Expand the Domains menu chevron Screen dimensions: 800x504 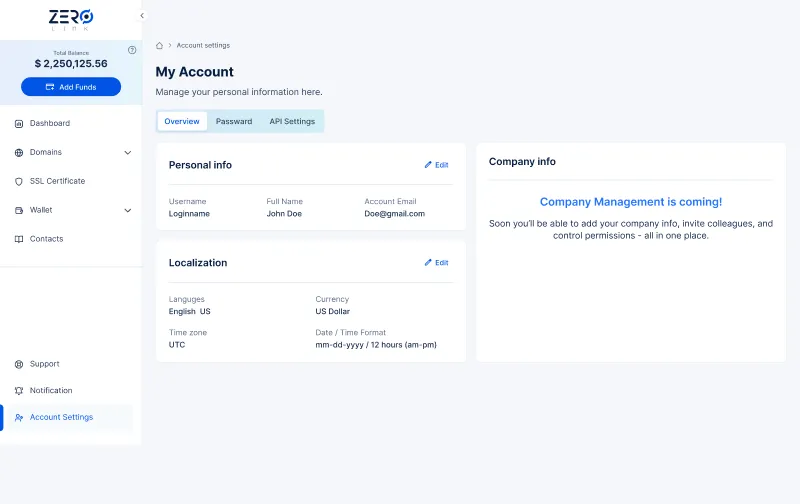click(127, 153)
